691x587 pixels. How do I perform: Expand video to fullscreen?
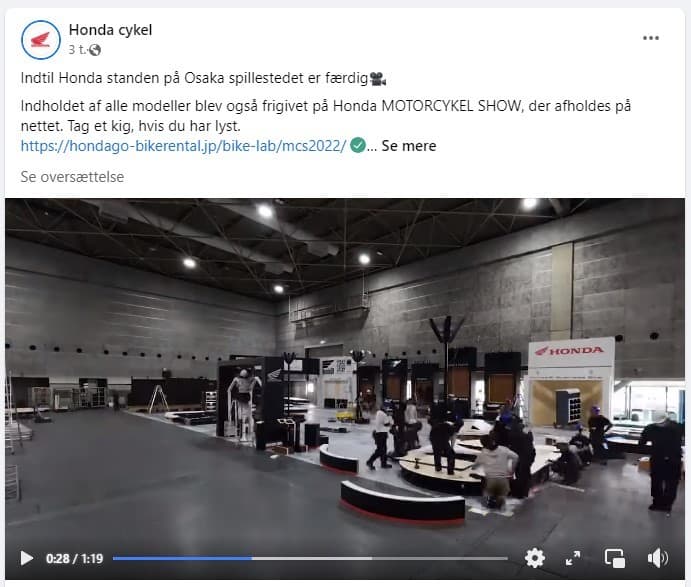point(573,558)
